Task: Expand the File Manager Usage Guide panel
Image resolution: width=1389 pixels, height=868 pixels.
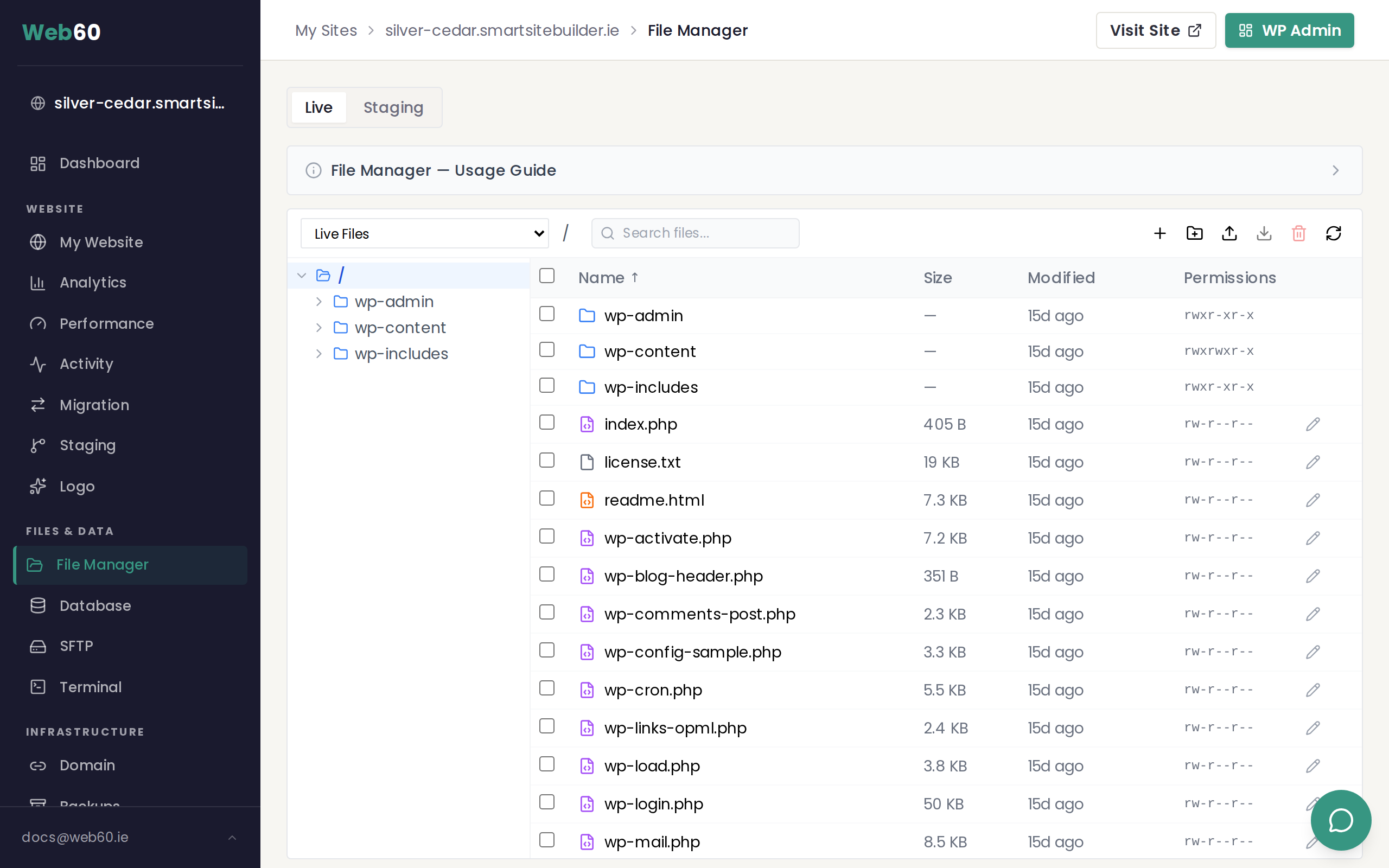Action: point(1336,170)
